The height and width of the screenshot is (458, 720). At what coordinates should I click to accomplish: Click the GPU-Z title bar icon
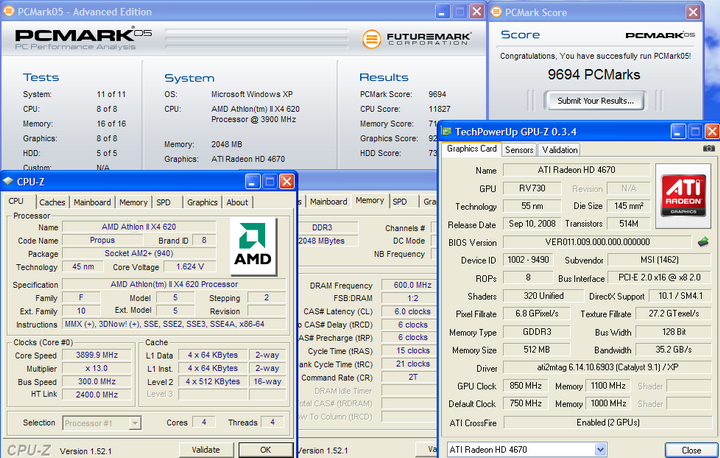(446, 131)
